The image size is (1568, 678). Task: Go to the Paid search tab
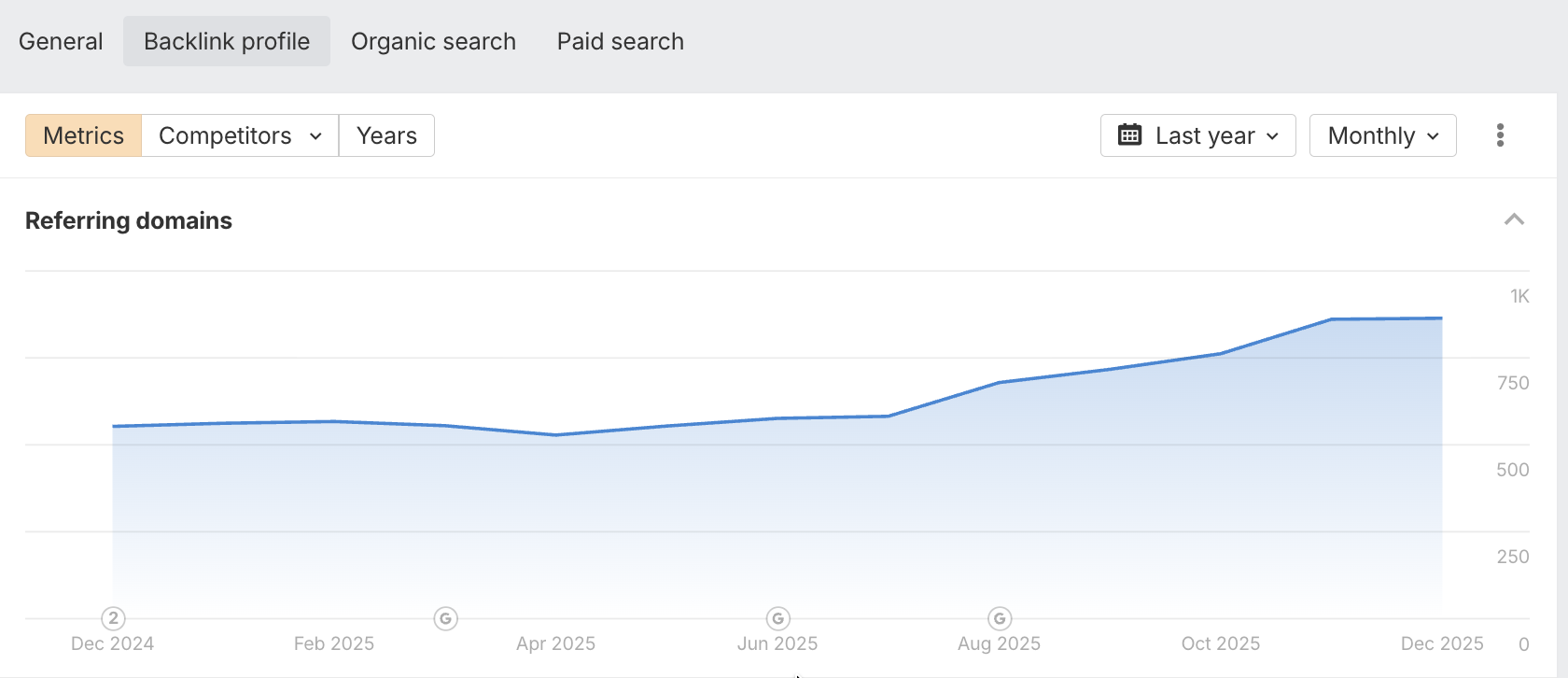(x=620, y=41)
